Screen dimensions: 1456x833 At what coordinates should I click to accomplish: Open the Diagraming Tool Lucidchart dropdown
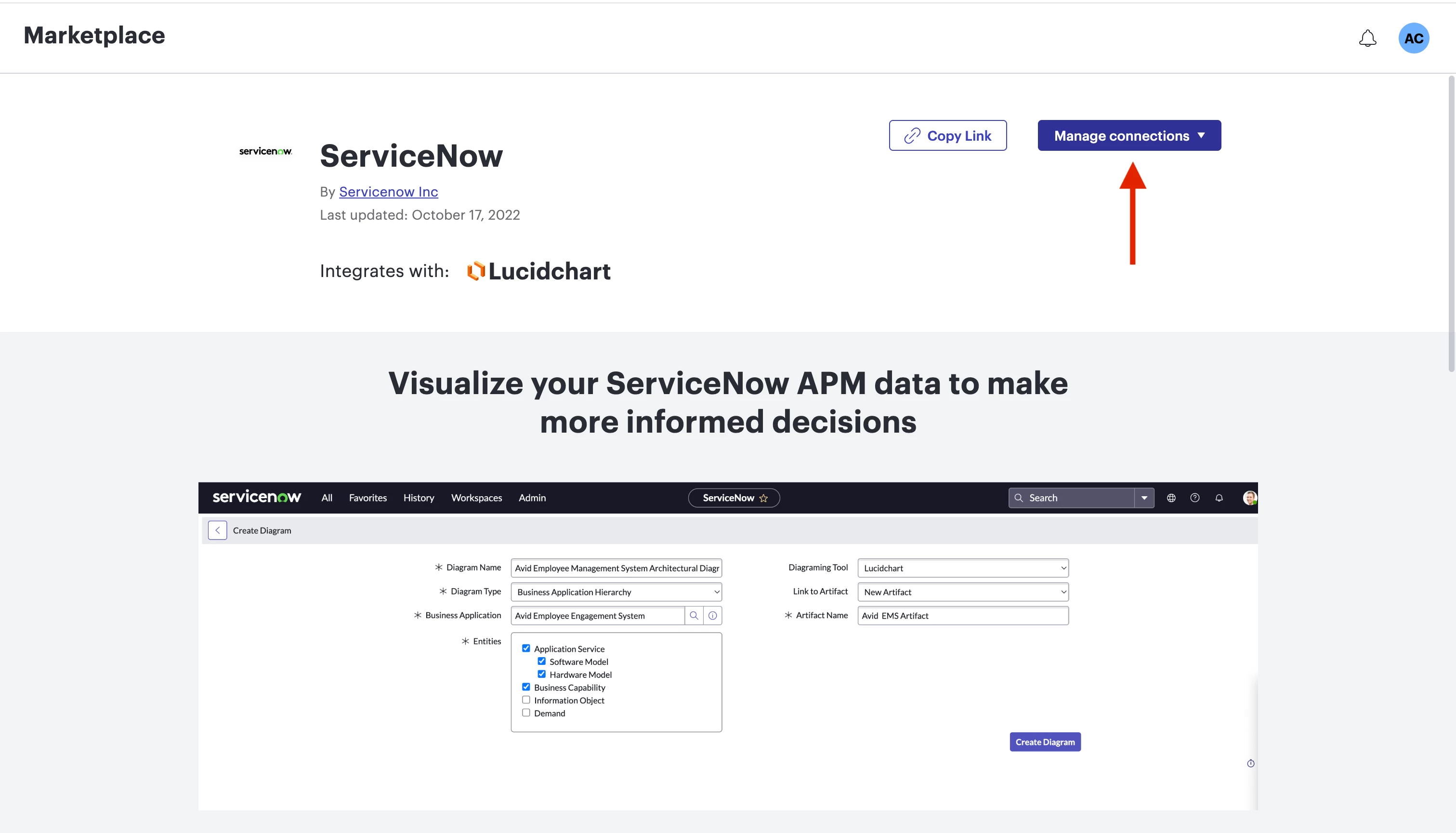[962, 568]
